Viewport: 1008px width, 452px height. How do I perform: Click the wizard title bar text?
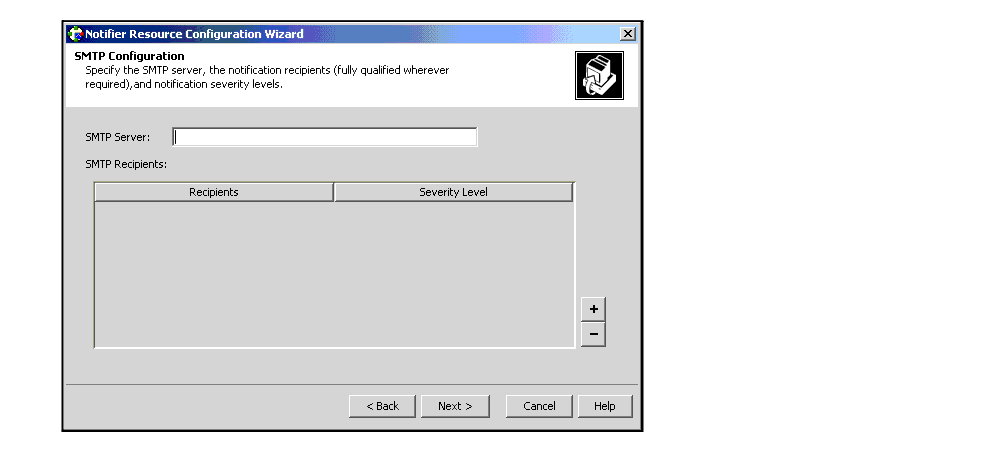pos(194,34)
